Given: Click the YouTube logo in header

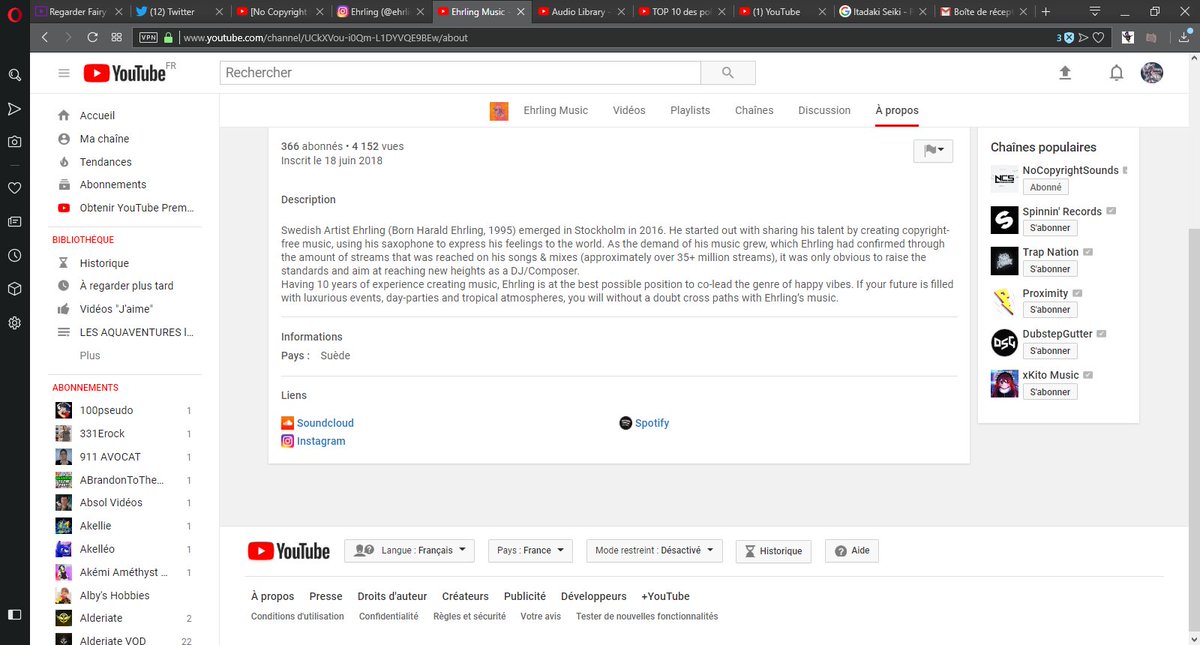Looking at the screenshot, I should pos(124,73).
